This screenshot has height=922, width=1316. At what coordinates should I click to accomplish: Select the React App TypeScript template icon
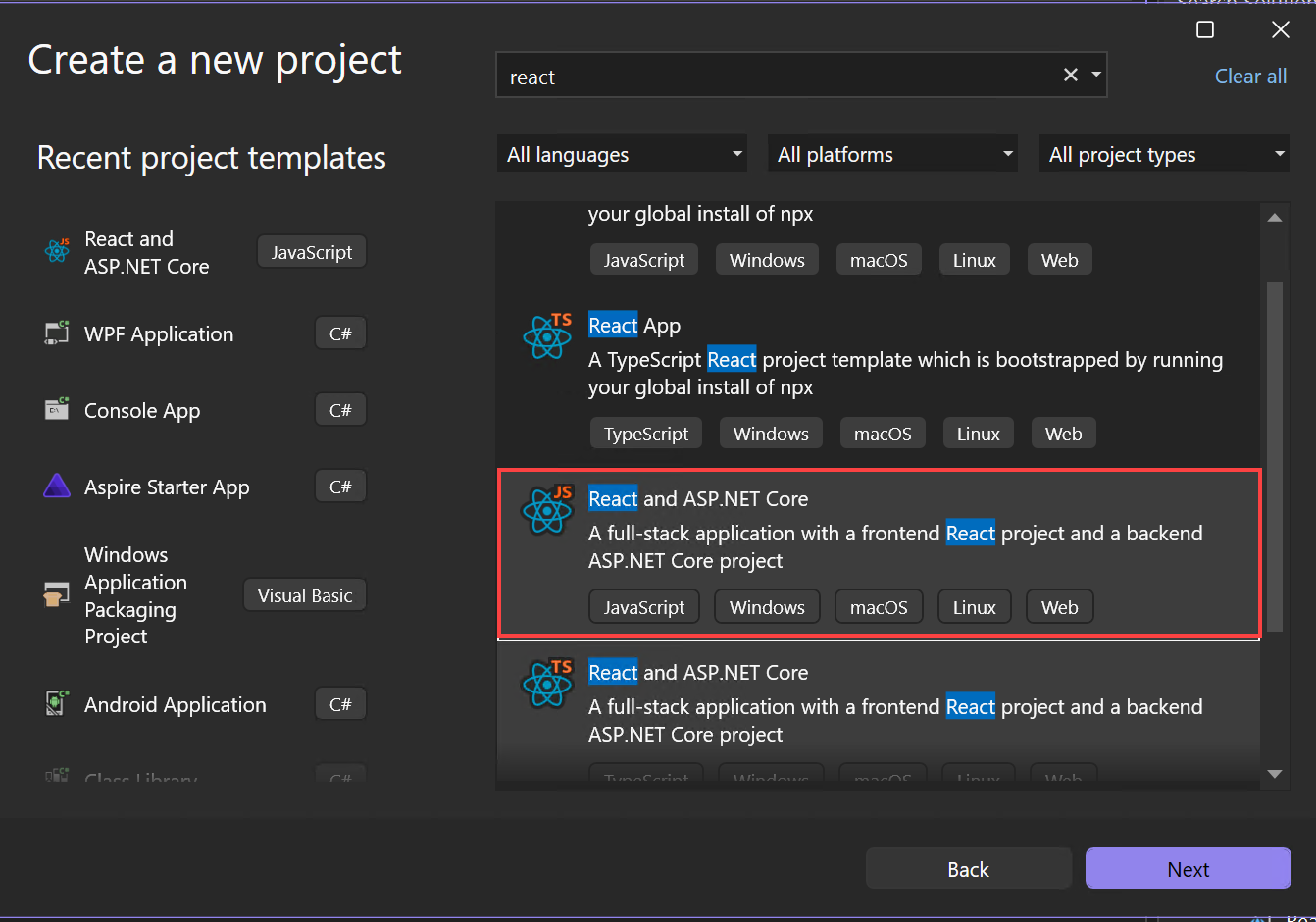[x=547, y=337]
